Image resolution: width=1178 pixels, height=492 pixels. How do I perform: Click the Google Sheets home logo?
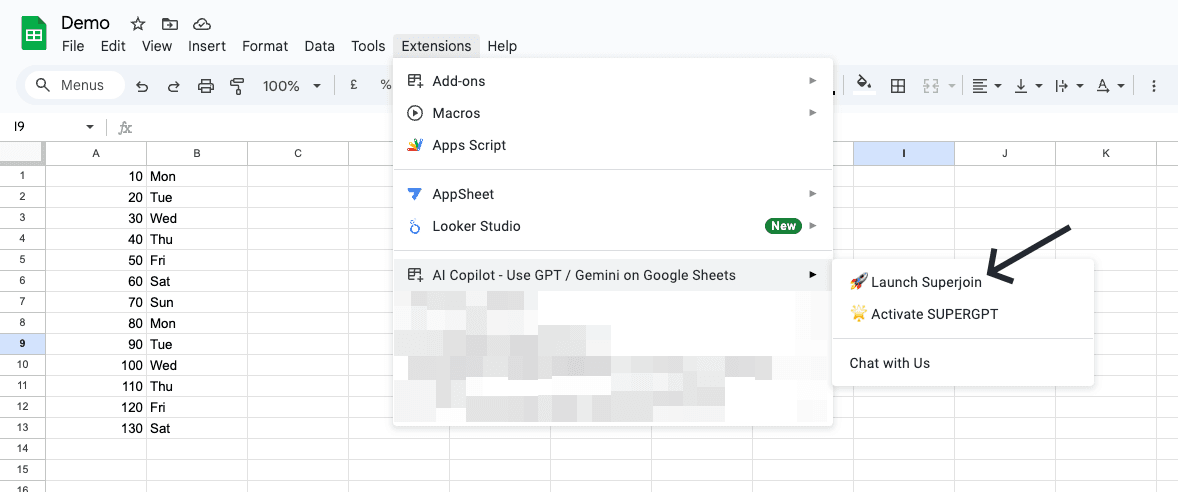pyautogui.click(x=34, y=34)
